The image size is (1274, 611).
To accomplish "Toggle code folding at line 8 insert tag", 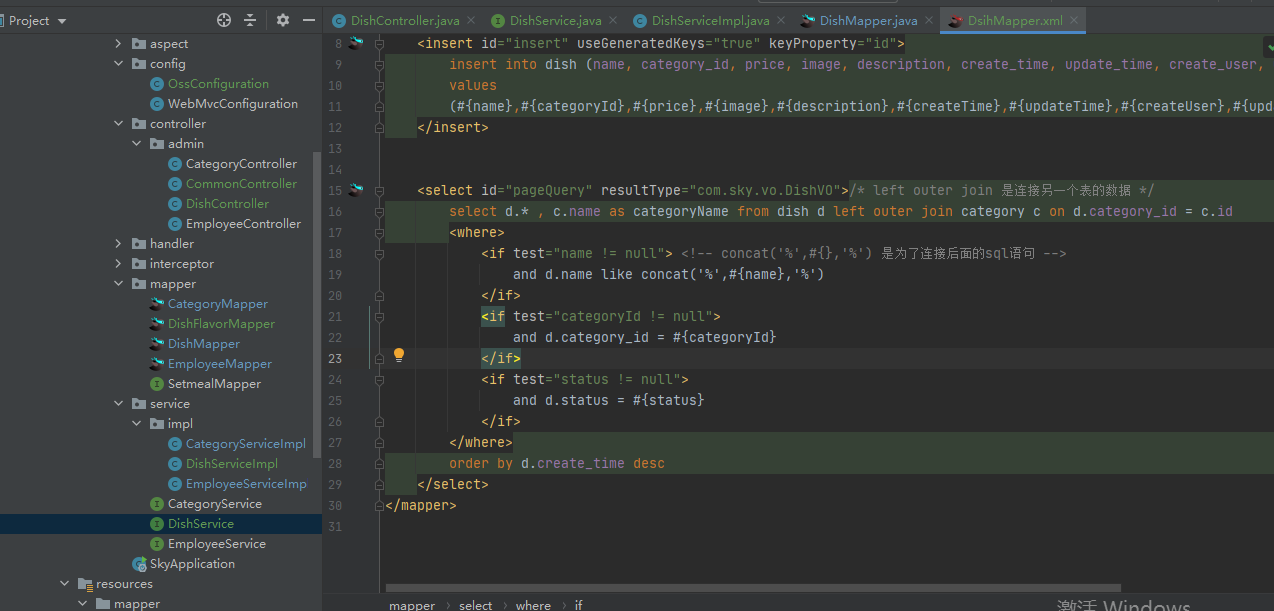I will pyautogui.click(x=379, y=43).
